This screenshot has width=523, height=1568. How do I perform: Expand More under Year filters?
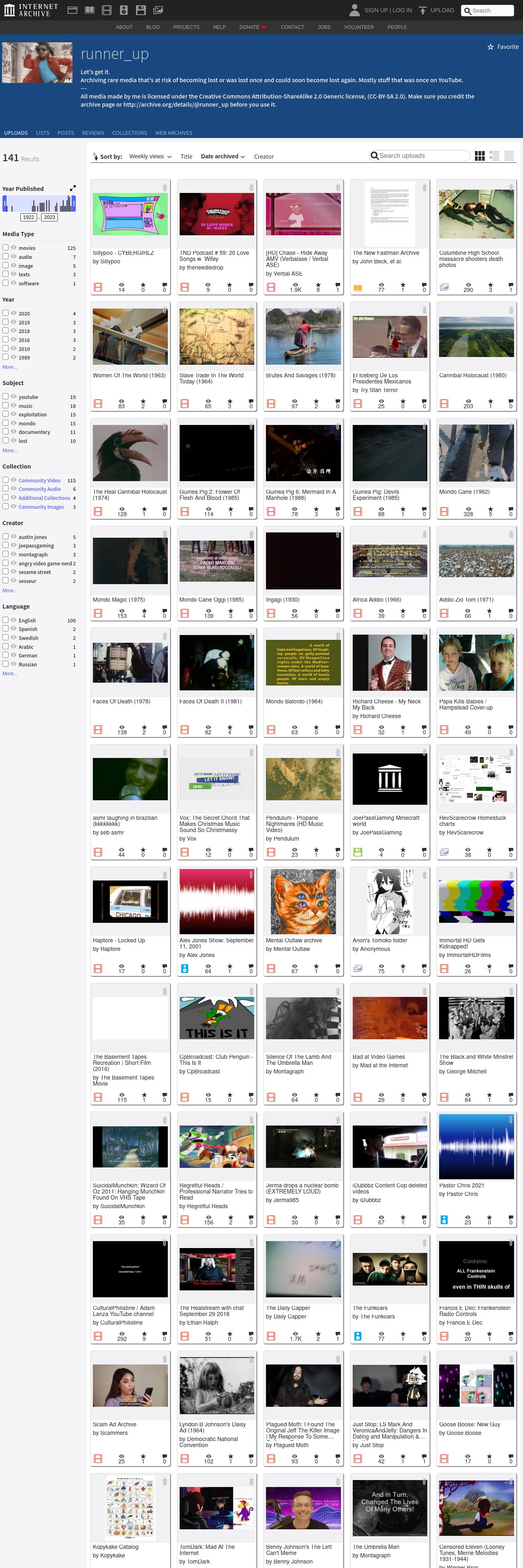(10, 367)
